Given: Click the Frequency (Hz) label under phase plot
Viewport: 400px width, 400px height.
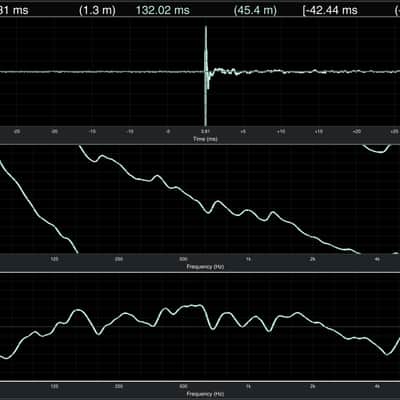Looking at the screenshot, I should point(205,267).
